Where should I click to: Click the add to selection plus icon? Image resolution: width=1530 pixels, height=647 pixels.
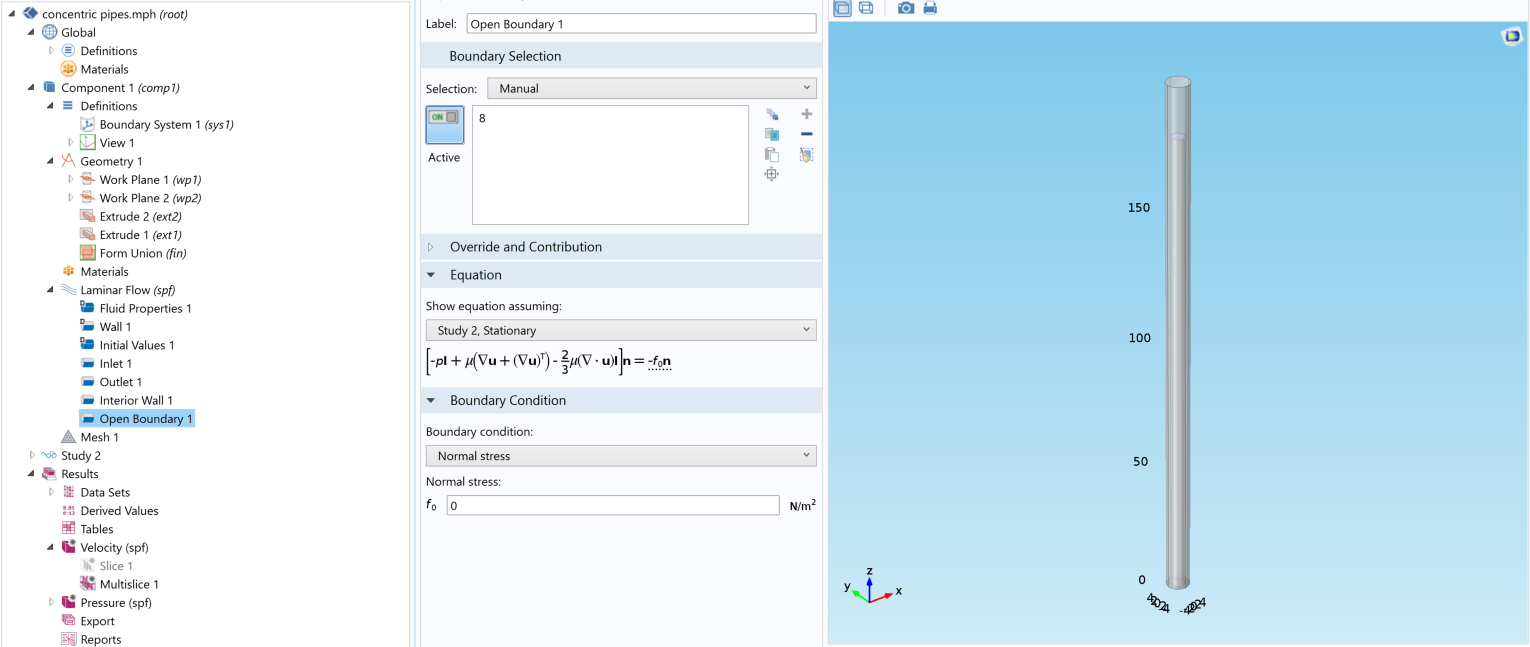806,114
